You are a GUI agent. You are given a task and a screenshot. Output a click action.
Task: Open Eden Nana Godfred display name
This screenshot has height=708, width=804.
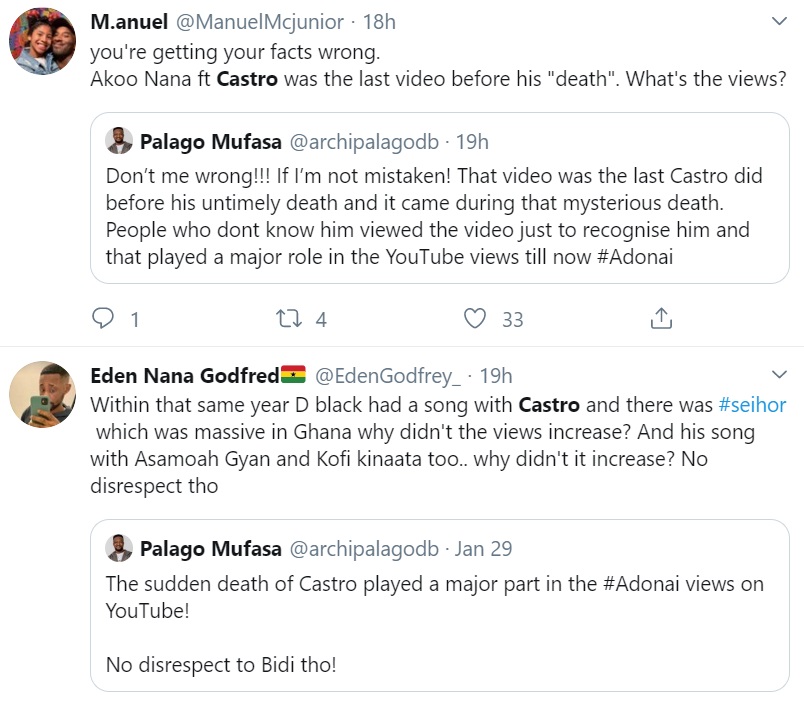tap(184, 377)
